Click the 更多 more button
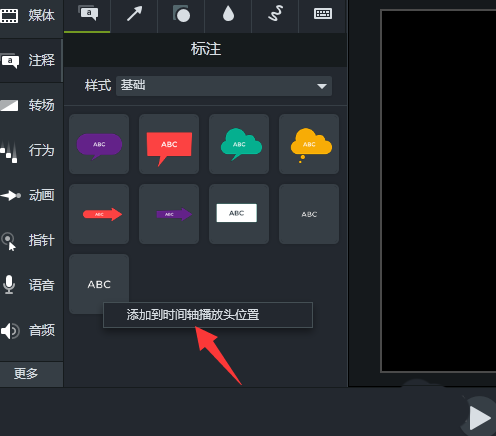Image resolution: width=496 pixels, height=436 pixels. (31, 374)
